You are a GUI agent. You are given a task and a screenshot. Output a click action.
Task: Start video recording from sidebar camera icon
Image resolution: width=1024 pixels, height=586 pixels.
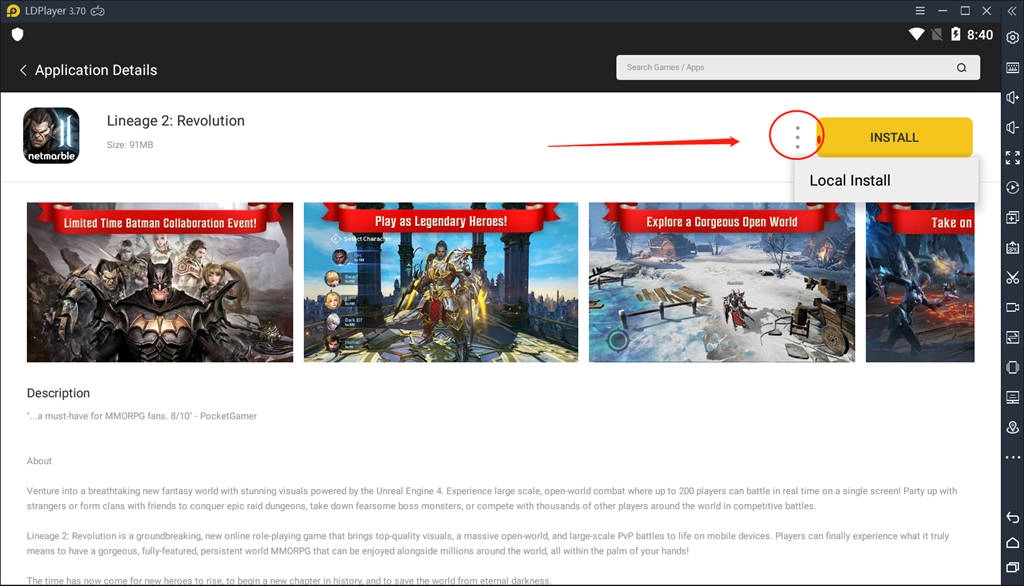(1012, 308)
